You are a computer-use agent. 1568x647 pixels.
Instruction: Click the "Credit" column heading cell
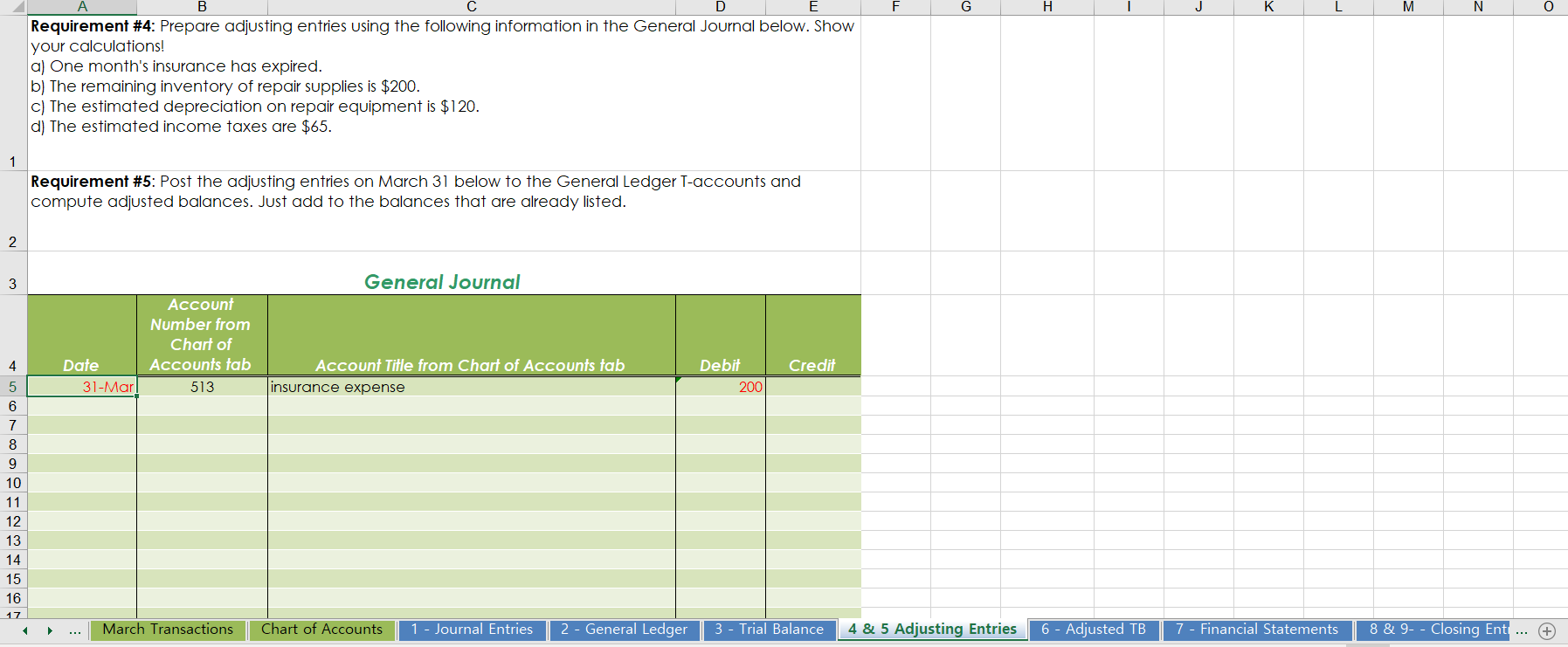coord(813,335)
